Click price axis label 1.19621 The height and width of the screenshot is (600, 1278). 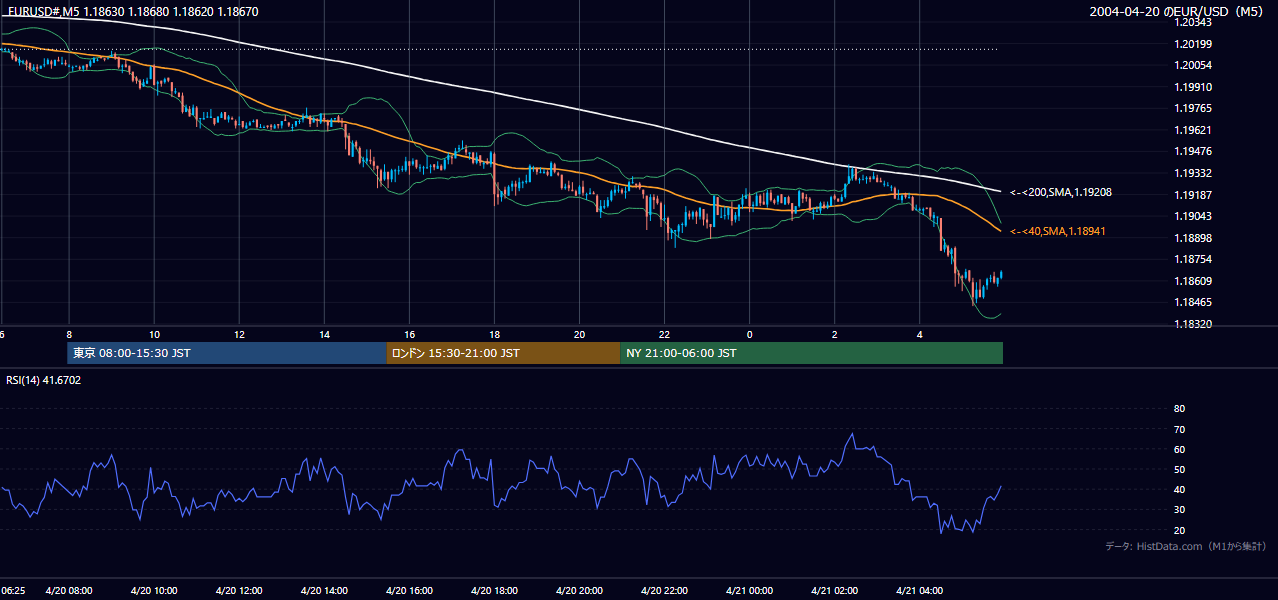coord(1193,130)
